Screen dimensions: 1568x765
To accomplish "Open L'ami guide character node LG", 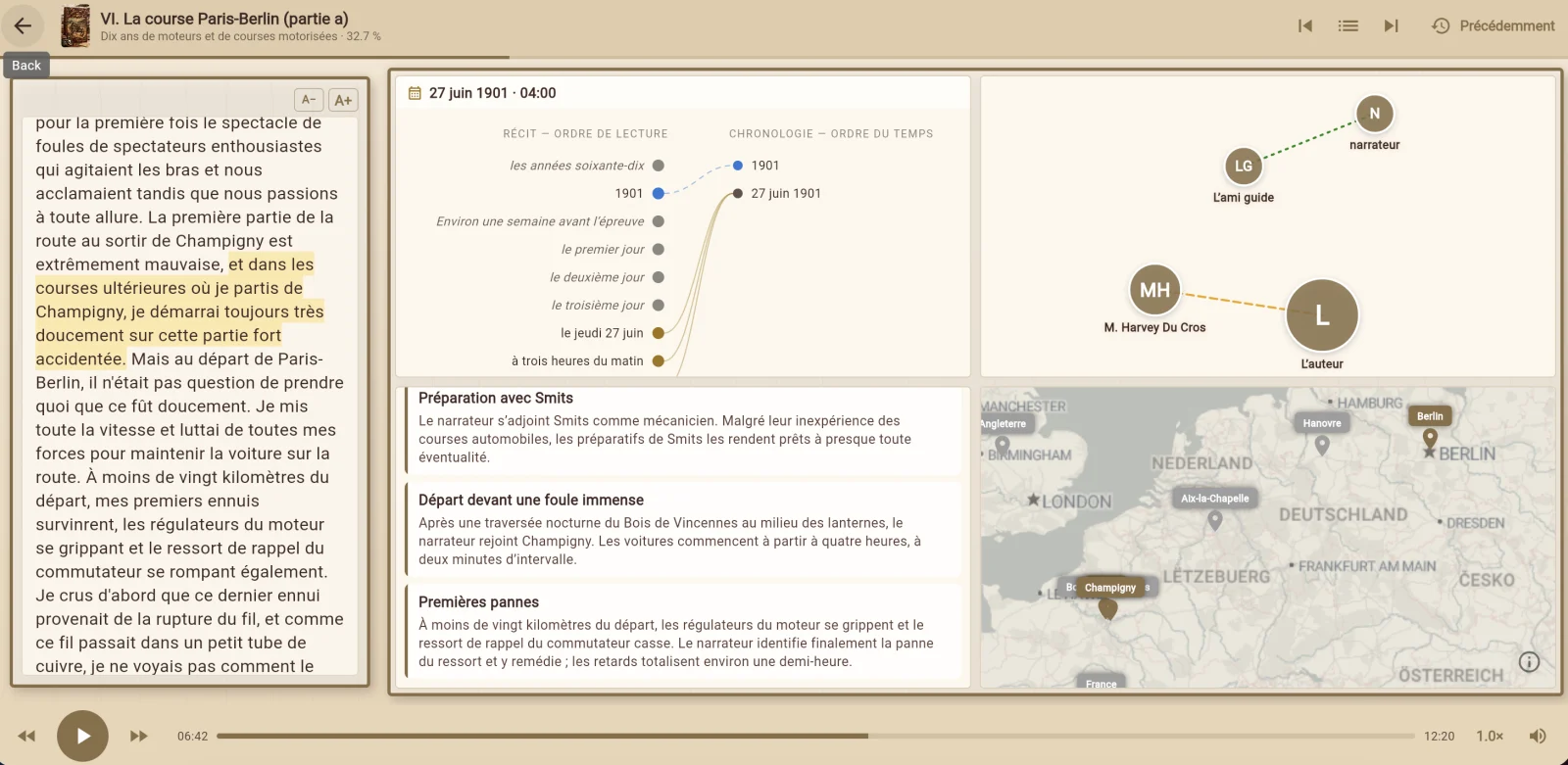I will (x=1244, y=167).
